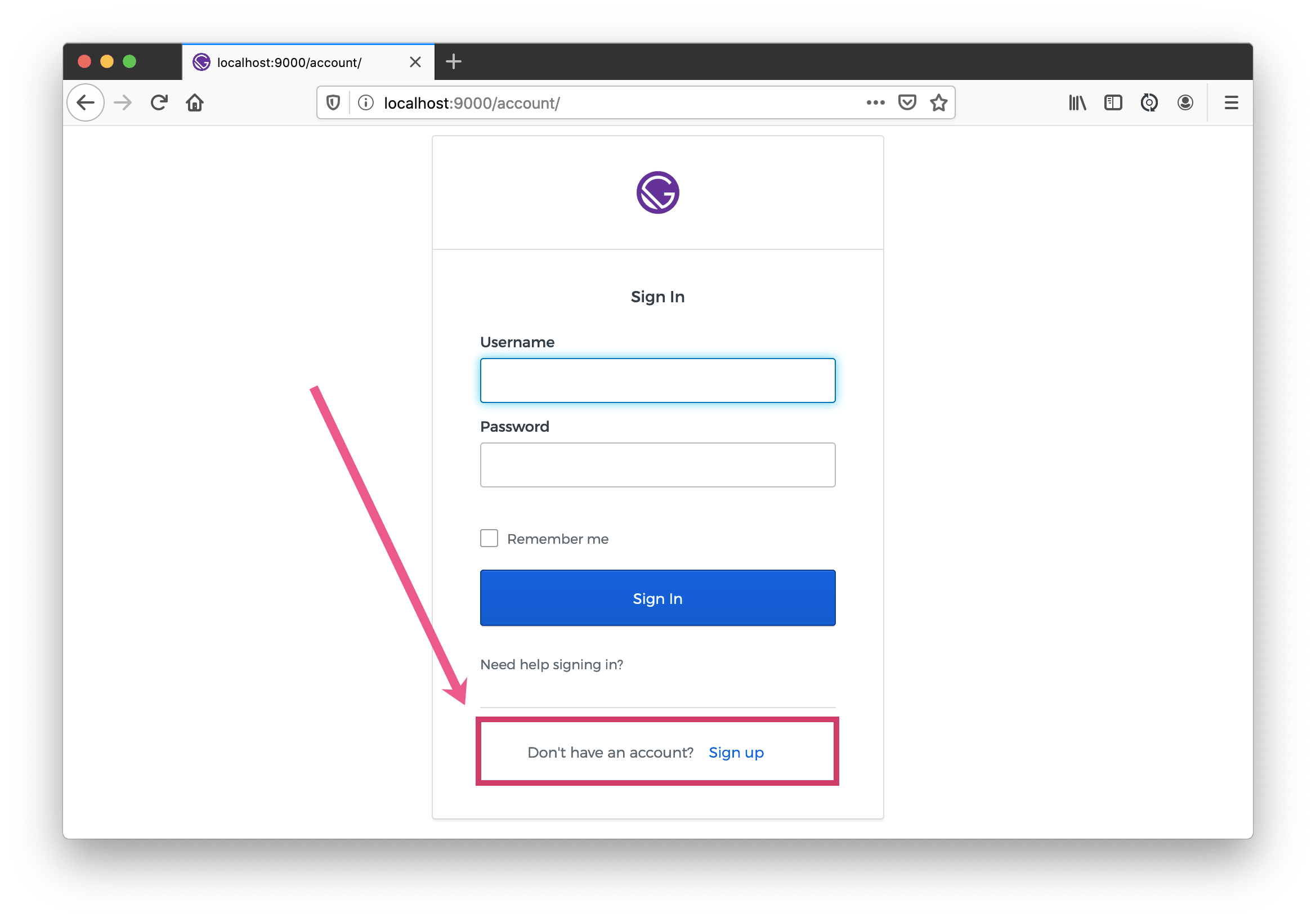Click the blue Sign In button
Viewport: 1316px width, 922px height.
click(x=657, y=598)
